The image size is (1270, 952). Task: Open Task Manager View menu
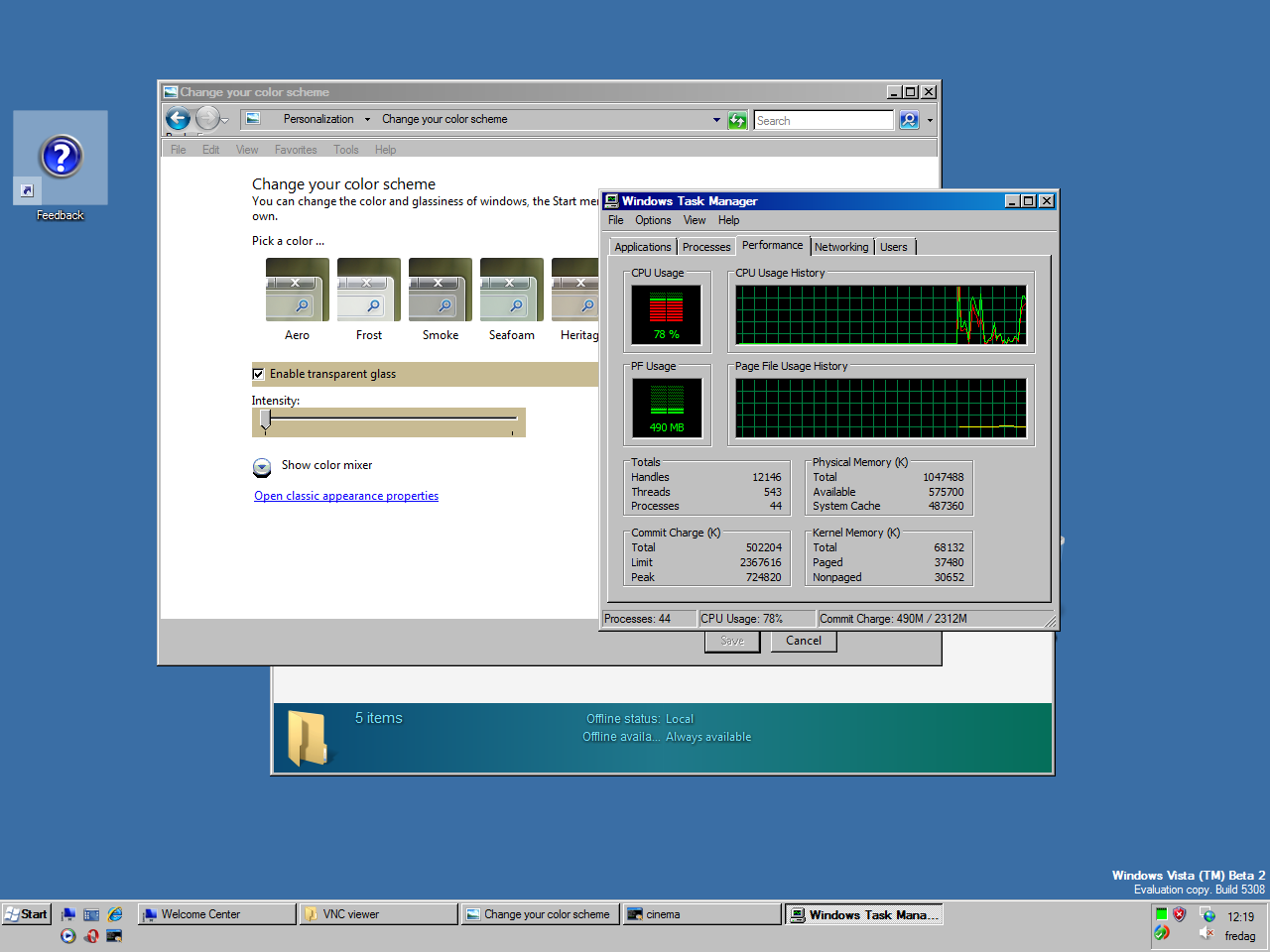[695, 220]
